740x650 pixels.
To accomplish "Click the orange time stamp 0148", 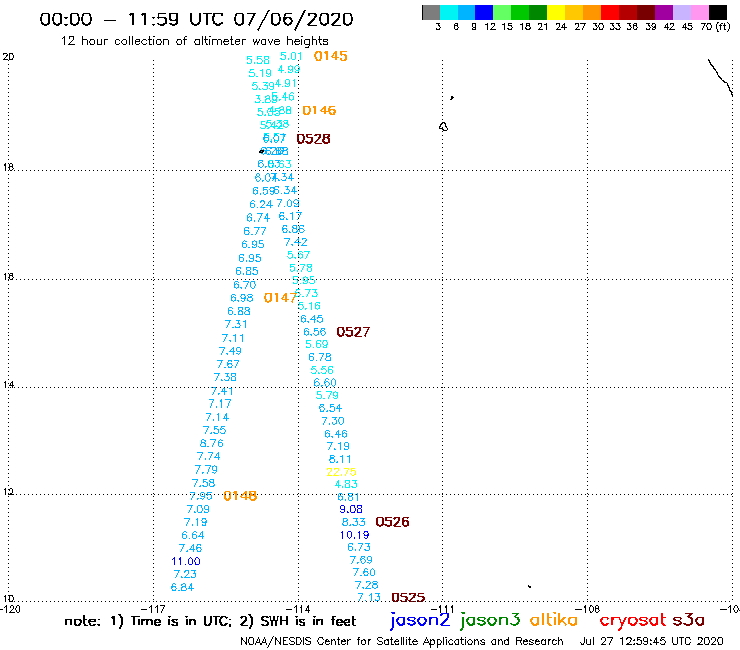I will 240,496.
